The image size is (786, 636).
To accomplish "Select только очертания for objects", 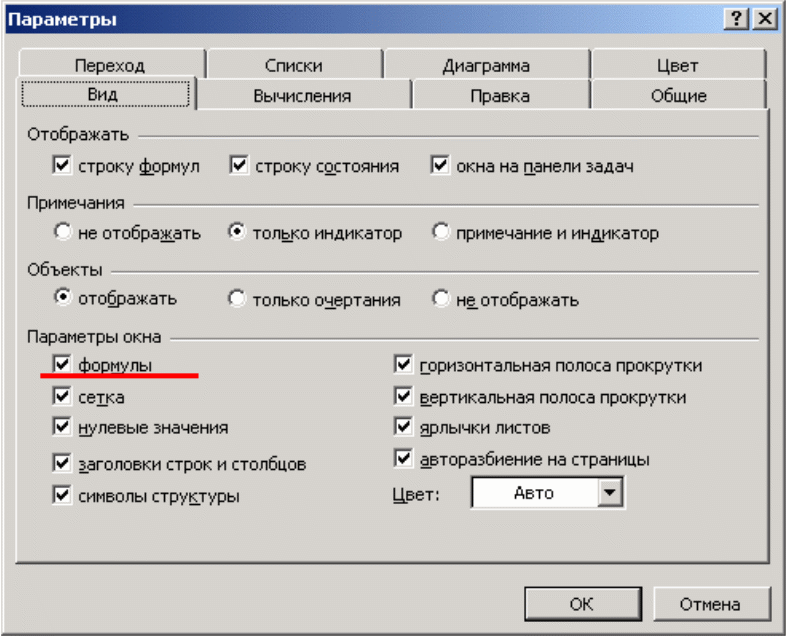I will [x=237, y=299].
